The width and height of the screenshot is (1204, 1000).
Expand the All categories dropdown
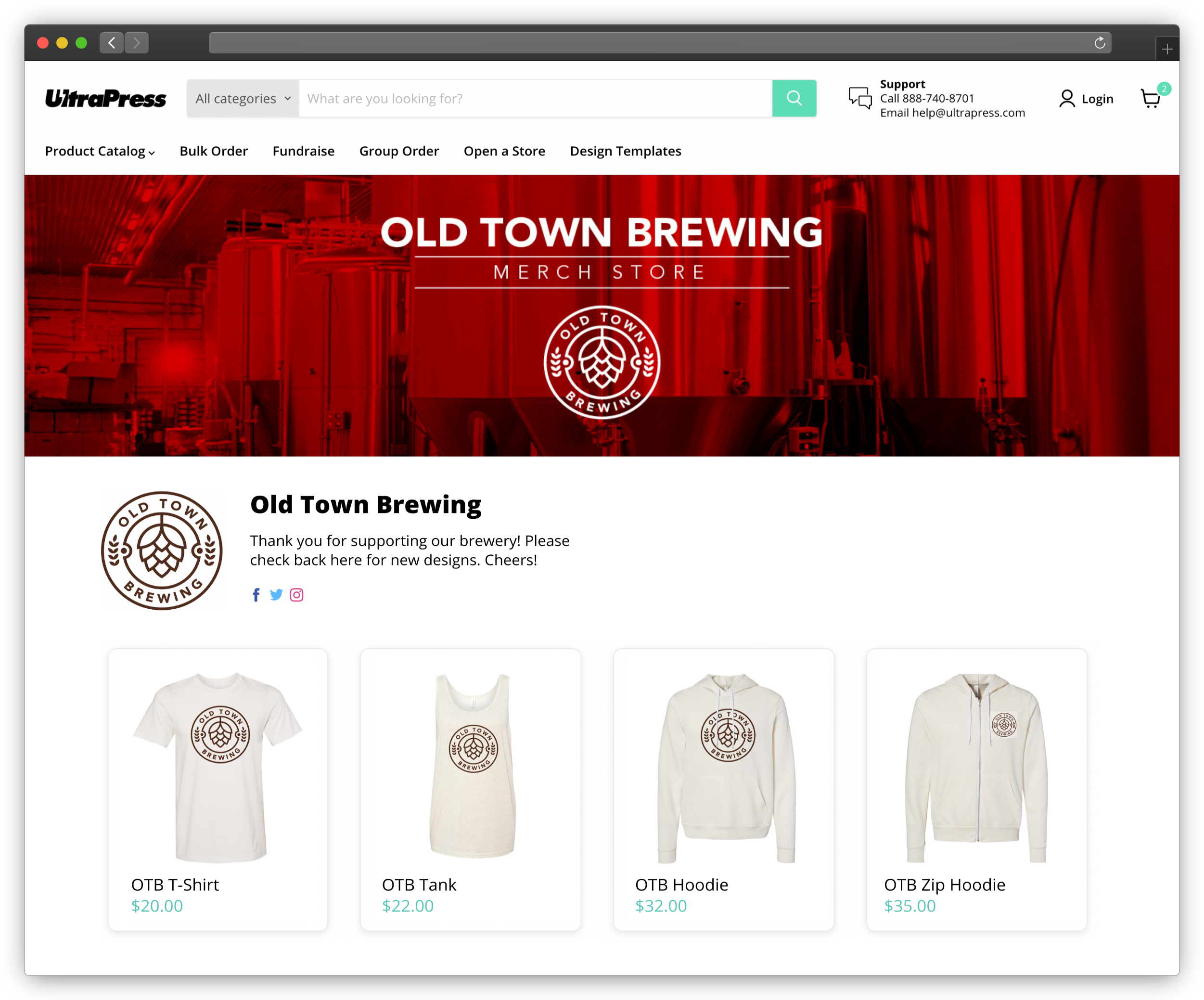(243, 99)
